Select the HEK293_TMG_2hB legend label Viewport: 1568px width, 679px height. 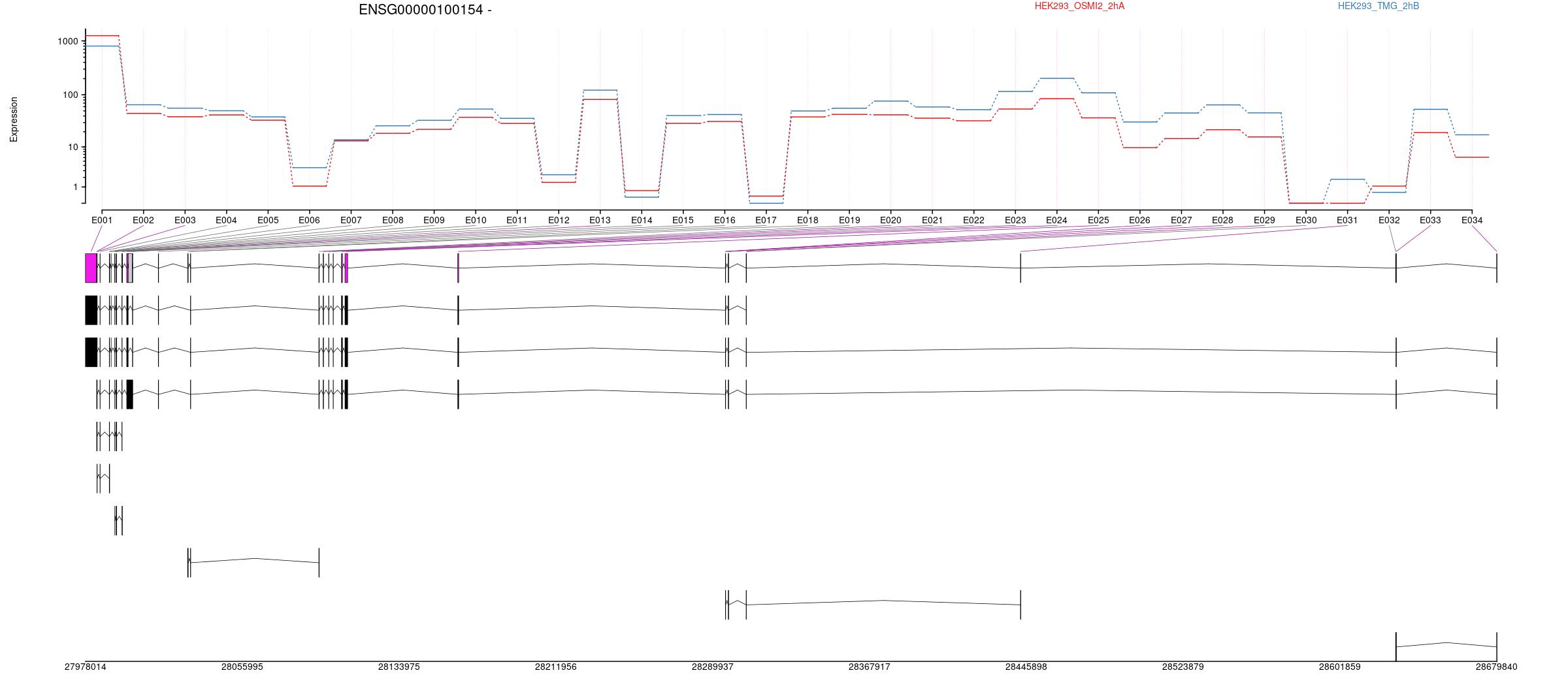(x=1379, y=6)
